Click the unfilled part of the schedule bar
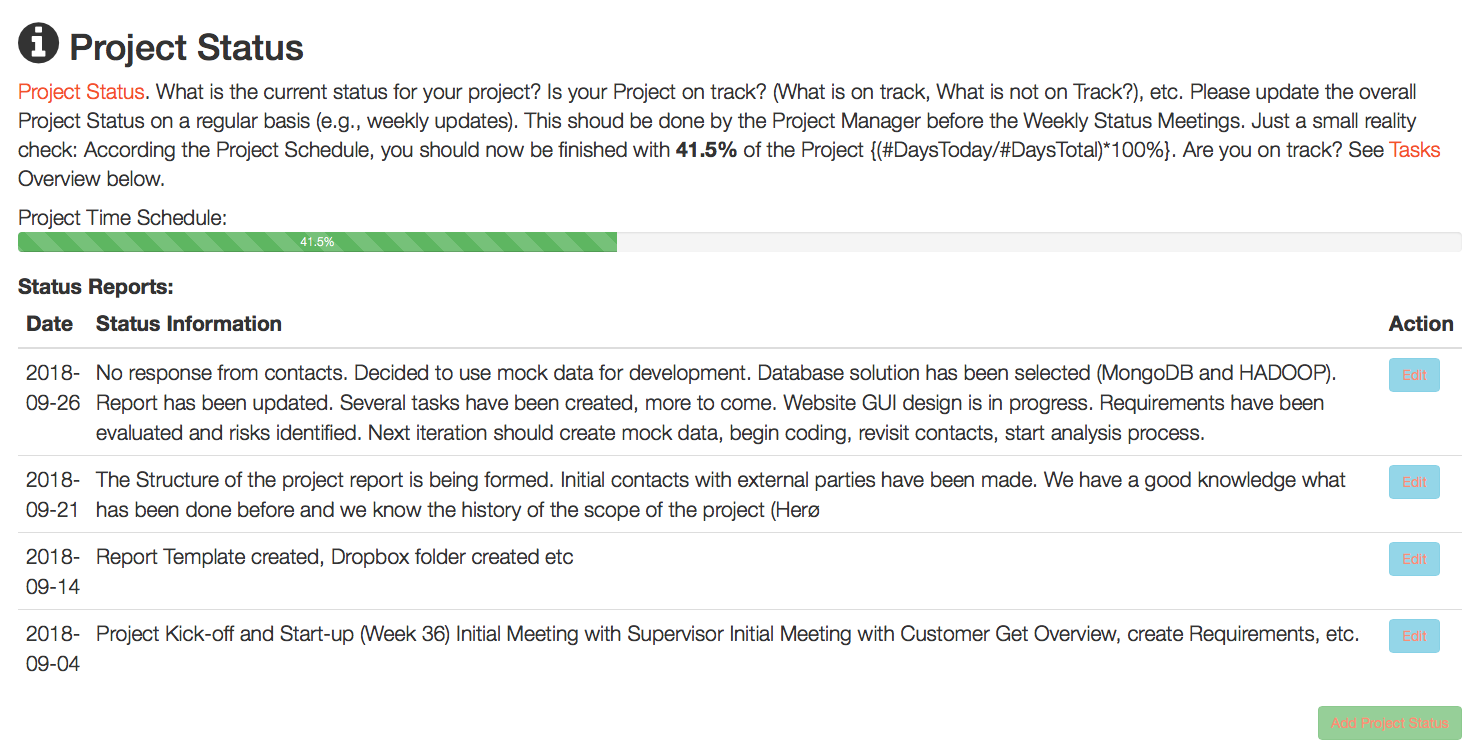1477x754 pixels. pos(1039,242)
